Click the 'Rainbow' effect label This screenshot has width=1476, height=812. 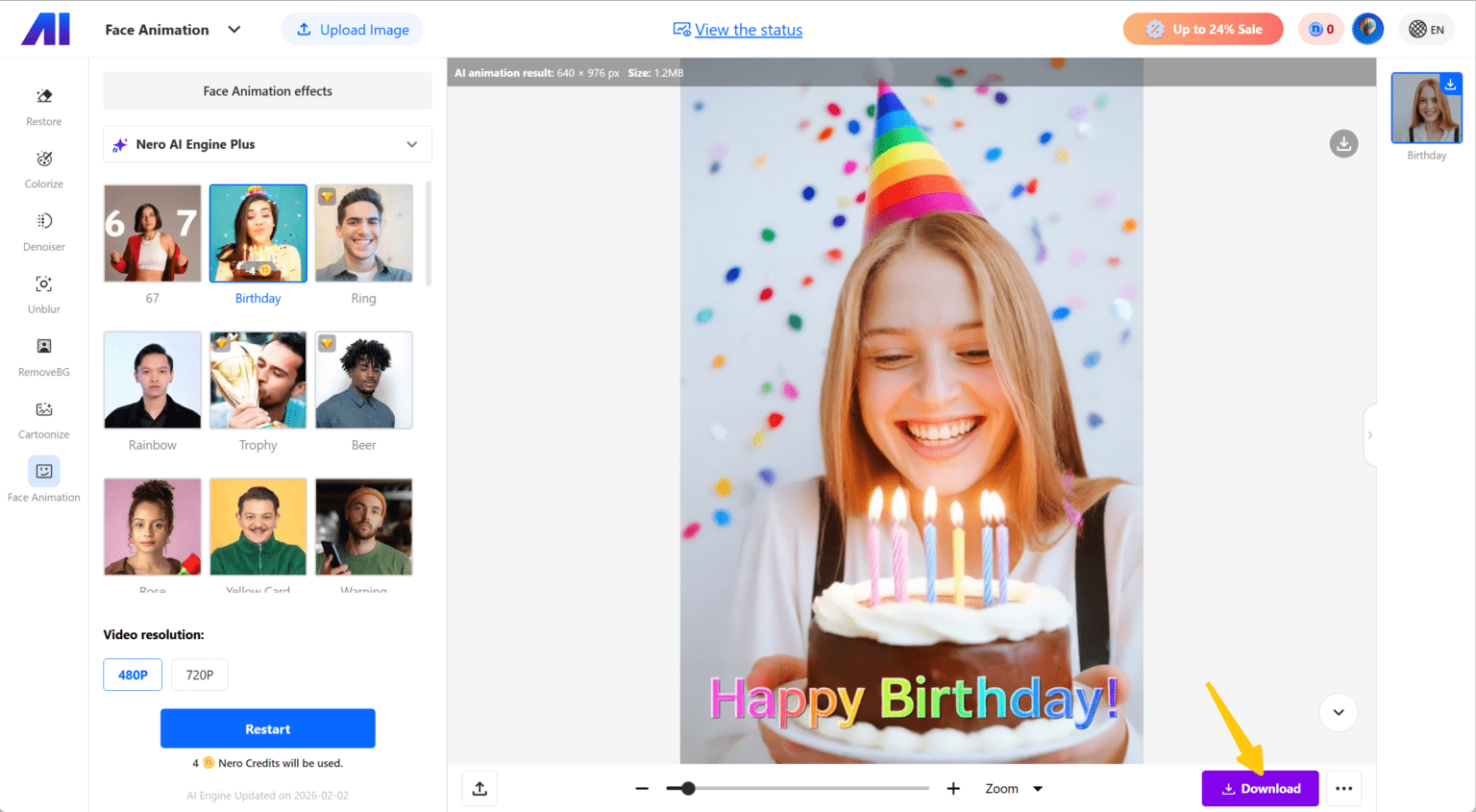[x=153, y=446]
